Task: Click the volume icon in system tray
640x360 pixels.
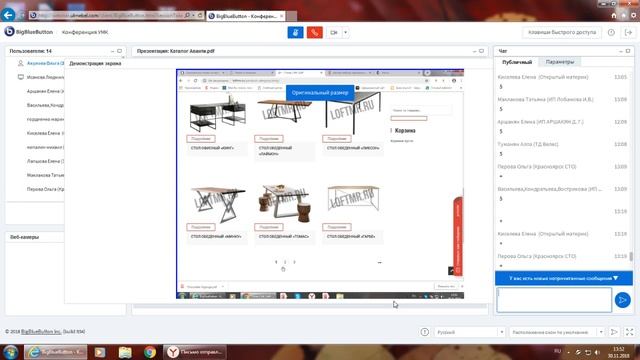Action: (x=597, y=352)
